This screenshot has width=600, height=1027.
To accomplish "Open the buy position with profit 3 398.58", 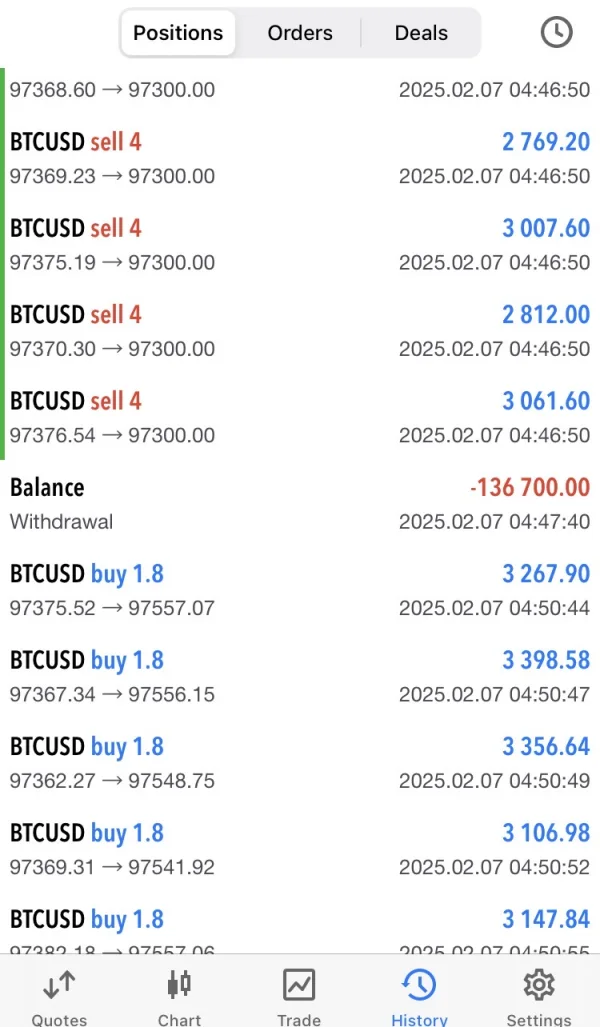I will click(300, 677).
